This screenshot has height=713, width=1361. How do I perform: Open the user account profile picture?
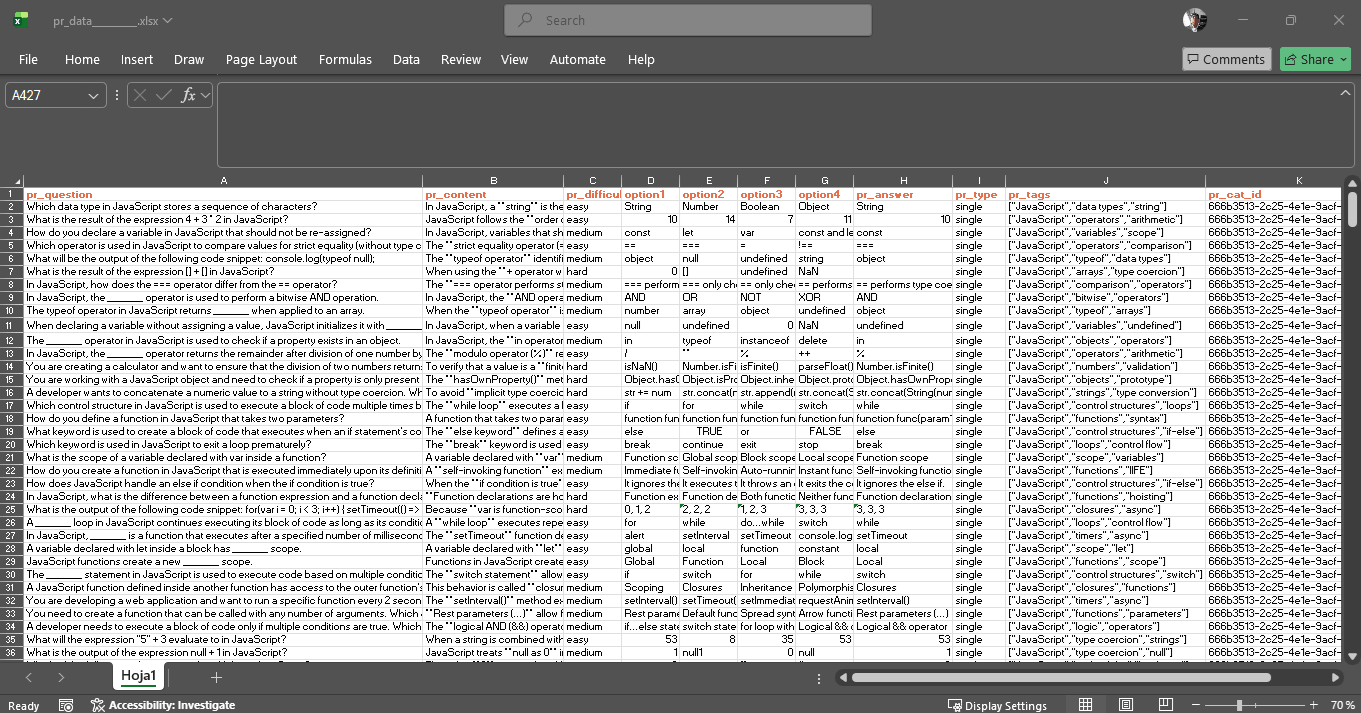[1194, 20]
